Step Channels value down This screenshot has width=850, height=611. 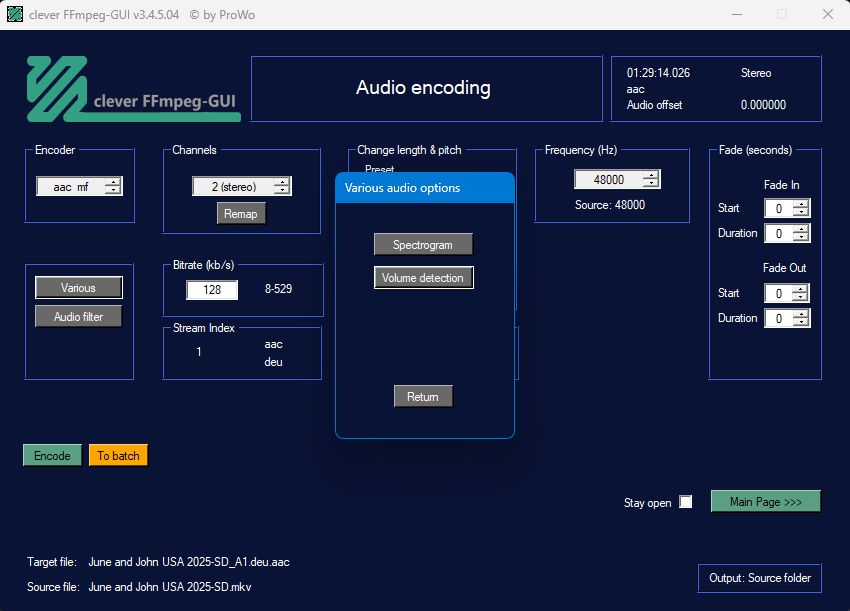[282, 190]
